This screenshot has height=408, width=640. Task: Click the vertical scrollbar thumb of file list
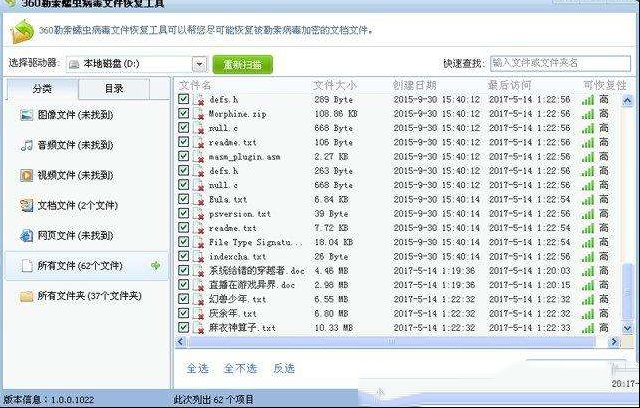(x=627, y=291)
